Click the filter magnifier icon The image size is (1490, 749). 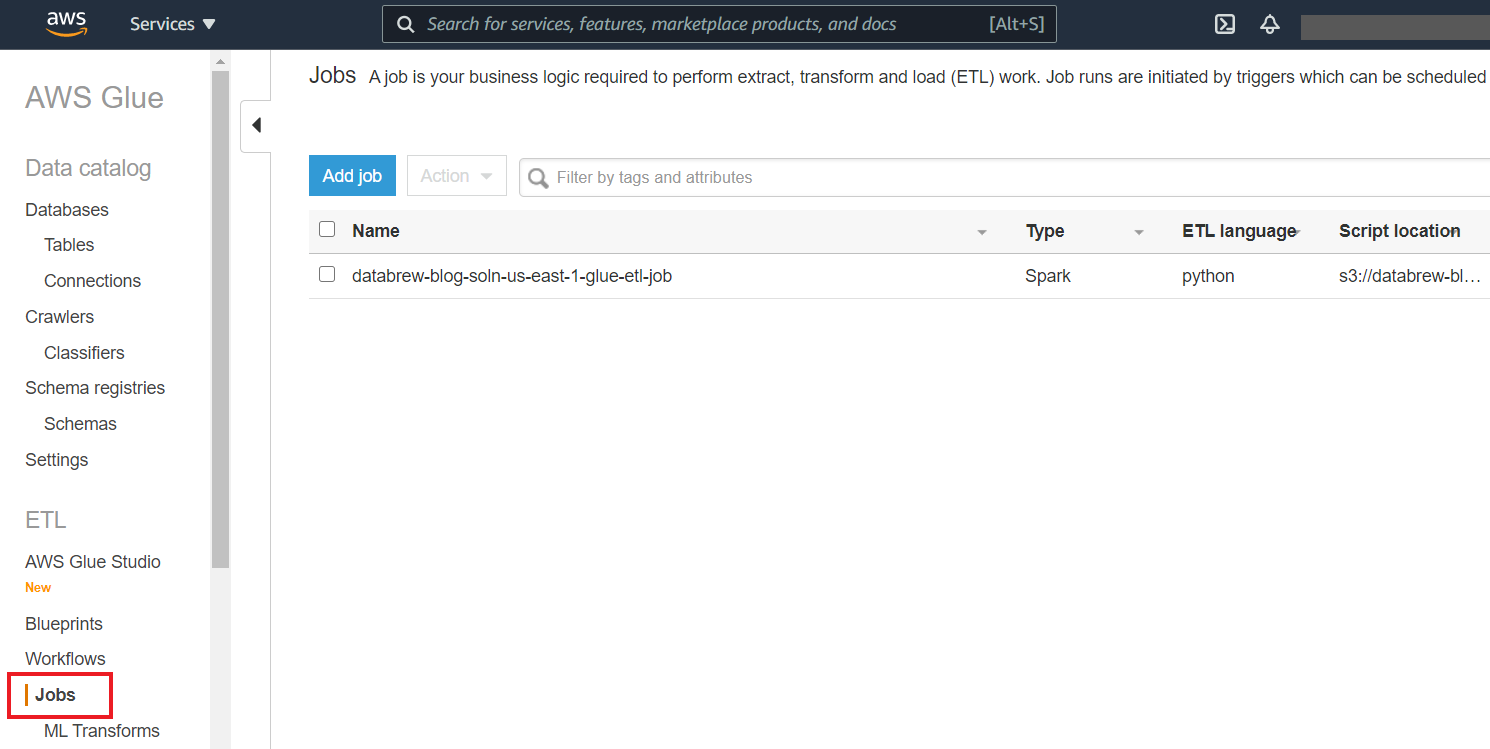tap(538, 178)
